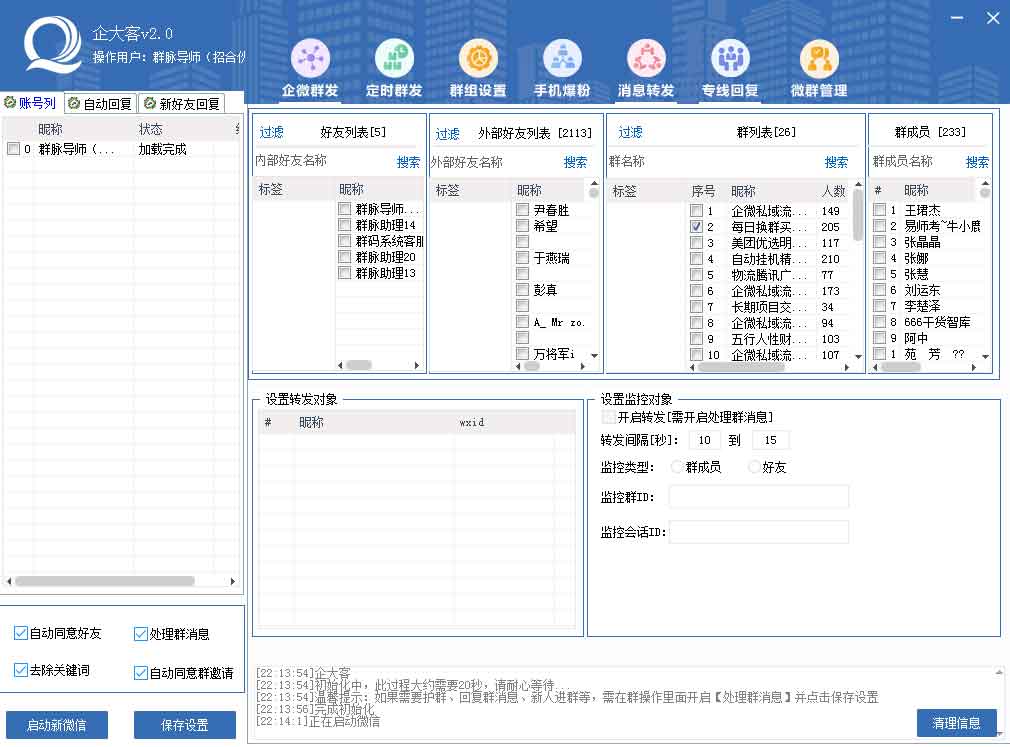Click the group members list down arrow
The height and width of the screenshot is (747, 1010).
point(985,357)
